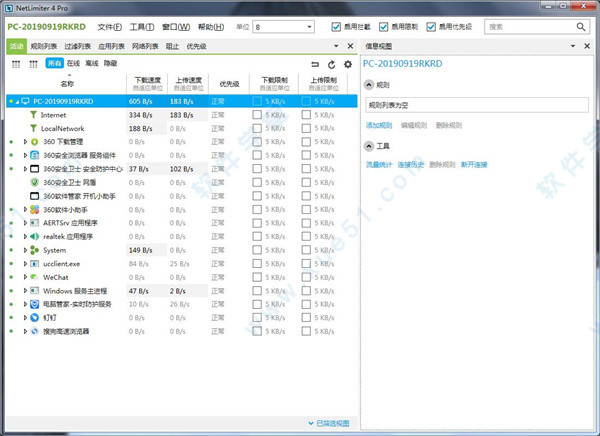Click the colorful 360软件小助手 icon

pos(34,209)
